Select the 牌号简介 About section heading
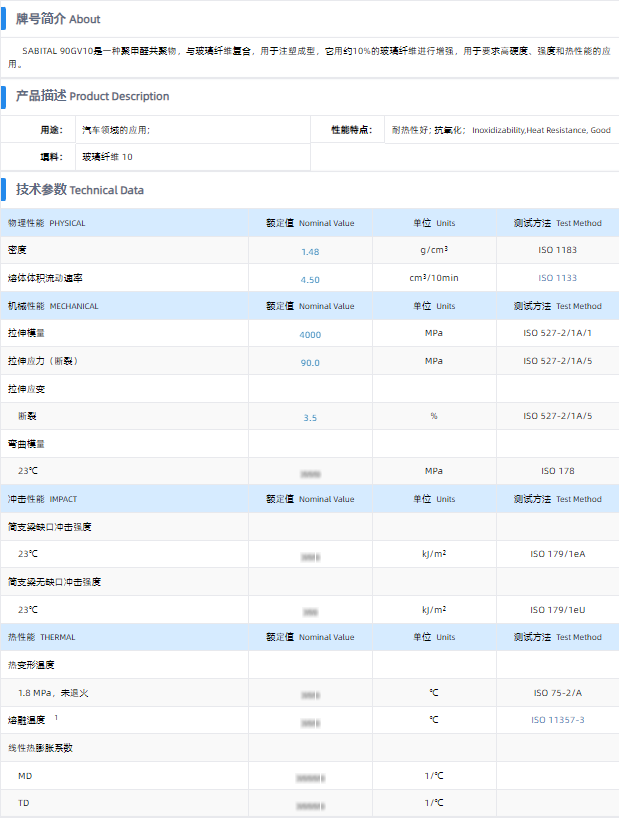619x818 pixels. [x=58, y=19]
